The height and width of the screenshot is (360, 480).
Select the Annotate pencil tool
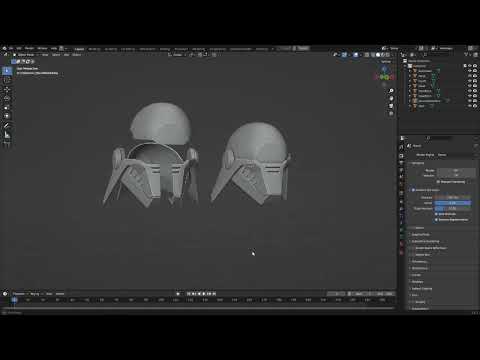(7, 126)
